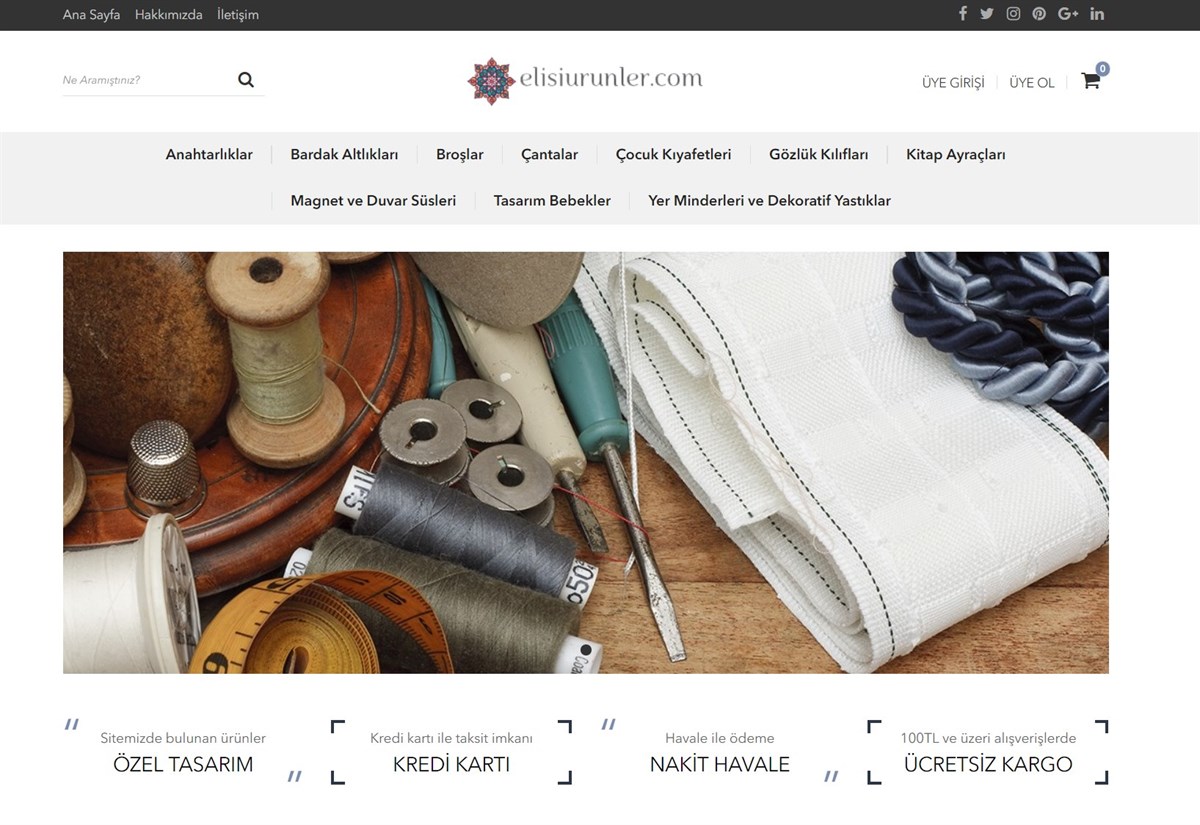Open the Kitap Ayraçları category

click(956, 155)
